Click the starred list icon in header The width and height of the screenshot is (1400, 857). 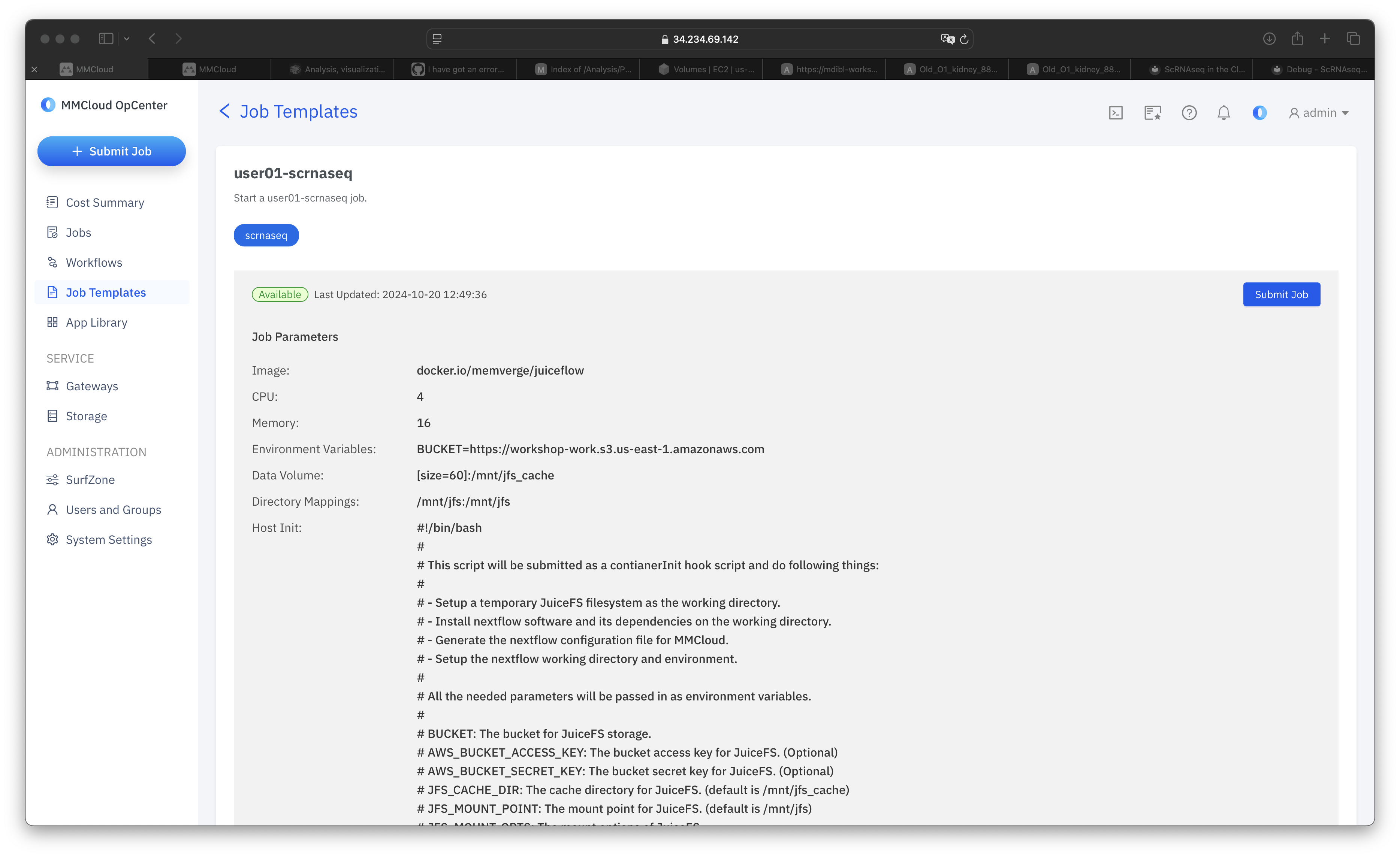(1152, 113)
